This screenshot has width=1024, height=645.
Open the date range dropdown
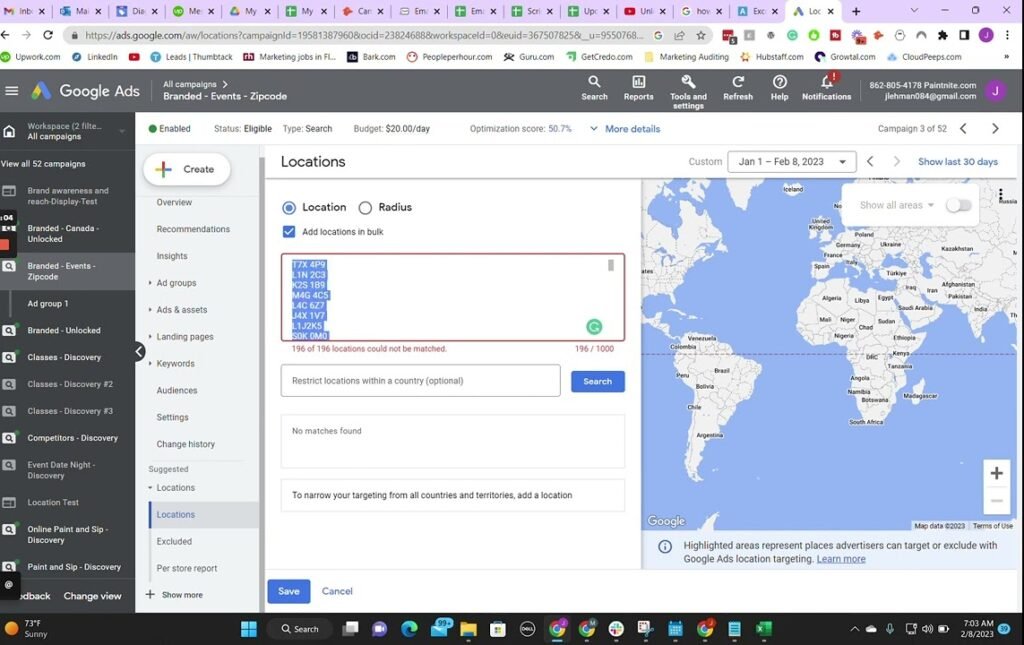(792, 161)
